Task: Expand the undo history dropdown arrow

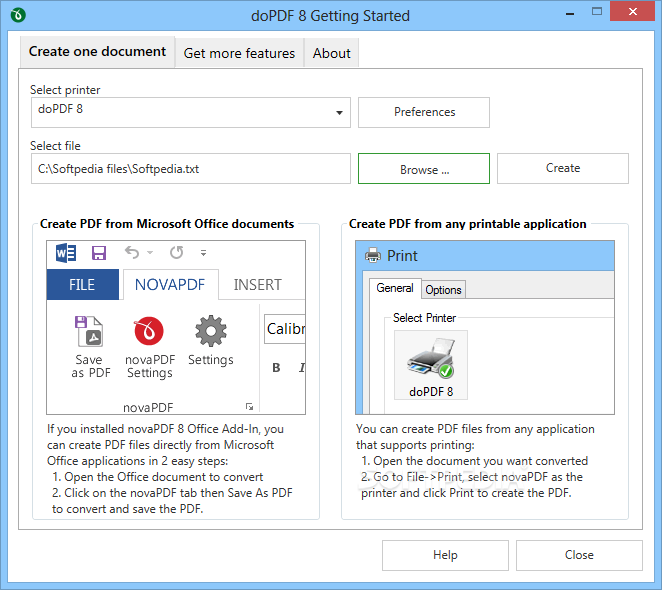Action: click(x=150, y=253)
